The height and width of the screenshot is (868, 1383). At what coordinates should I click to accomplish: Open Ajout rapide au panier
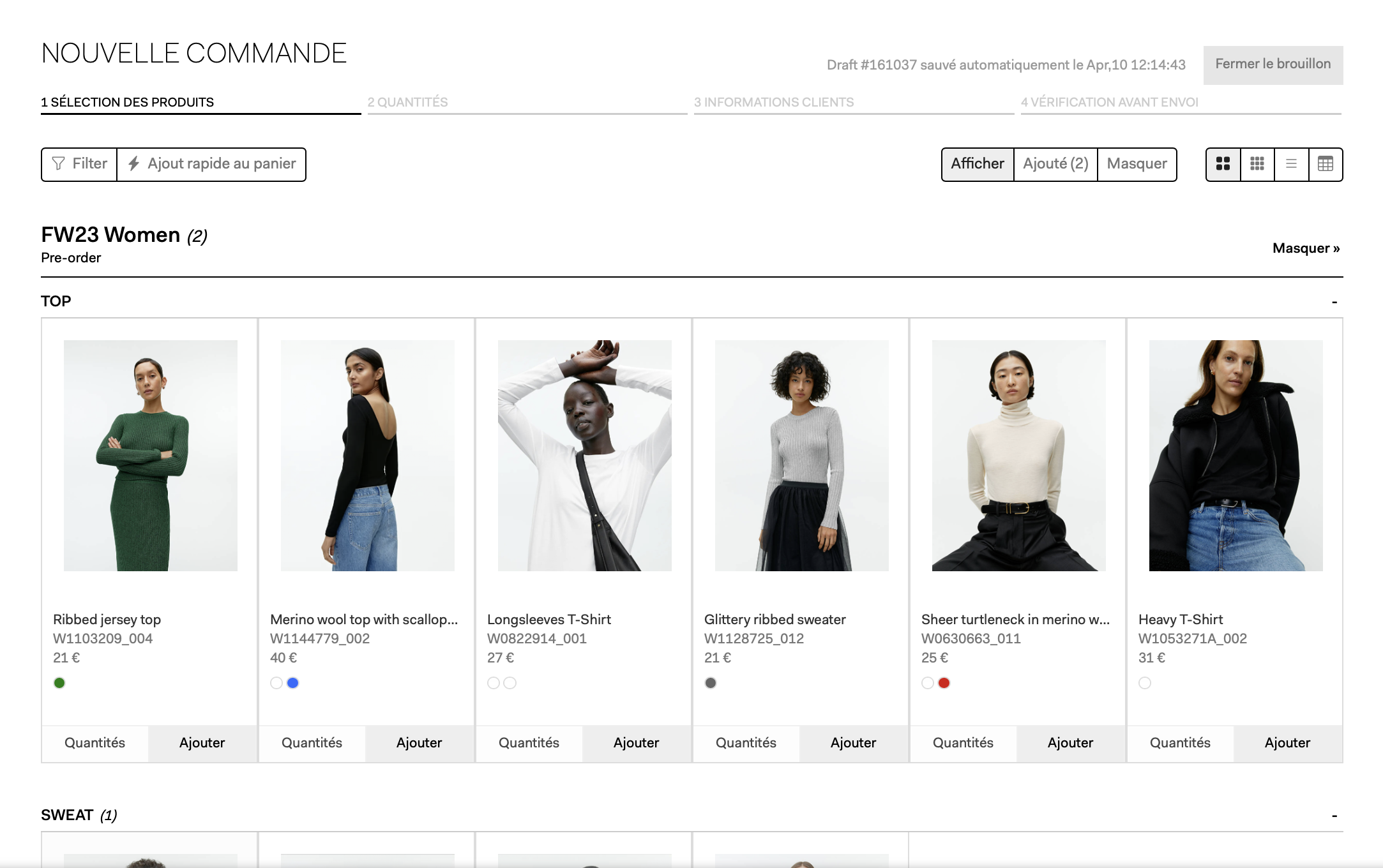point(211,164)
